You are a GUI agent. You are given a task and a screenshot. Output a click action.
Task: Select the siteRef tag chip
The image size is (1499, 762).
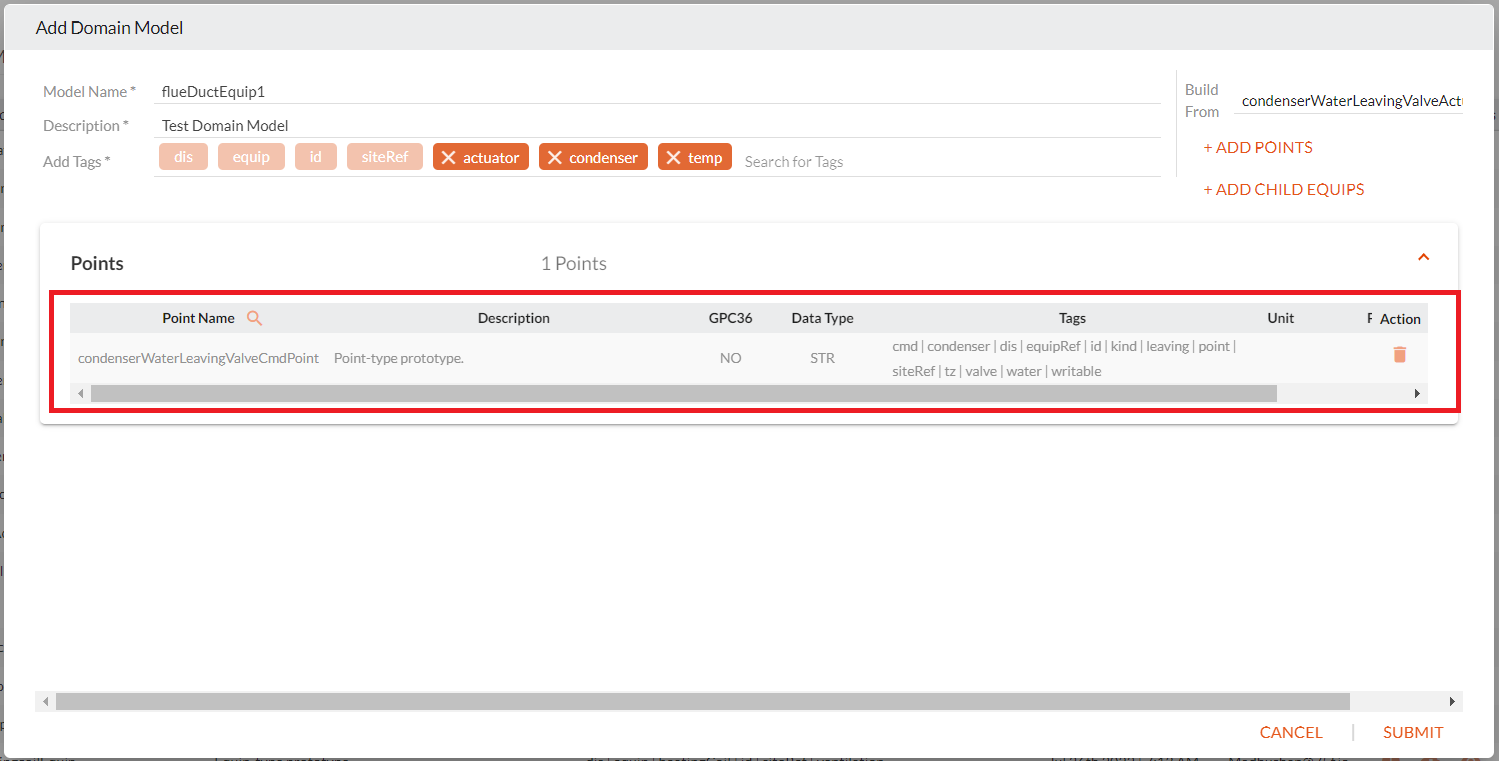pyautogui.click(x=385, y=157)
